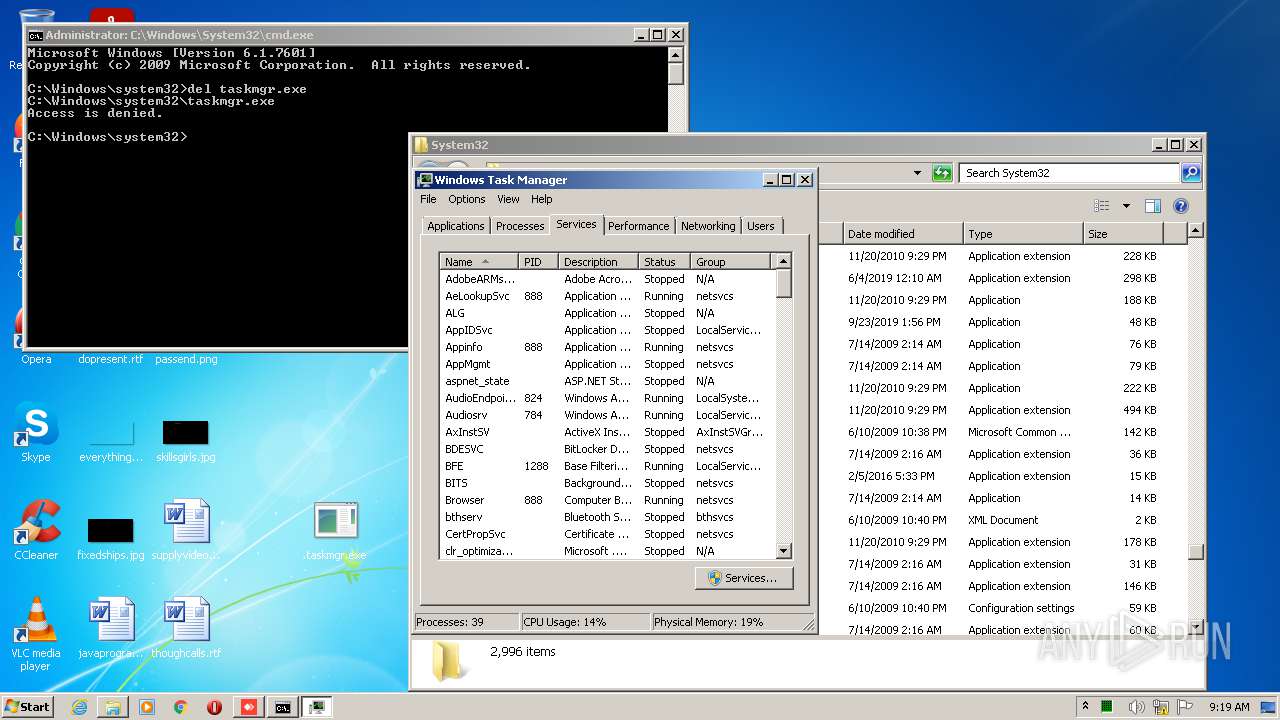
Task: Switch to the Users tab
Action: coord(760,226)
